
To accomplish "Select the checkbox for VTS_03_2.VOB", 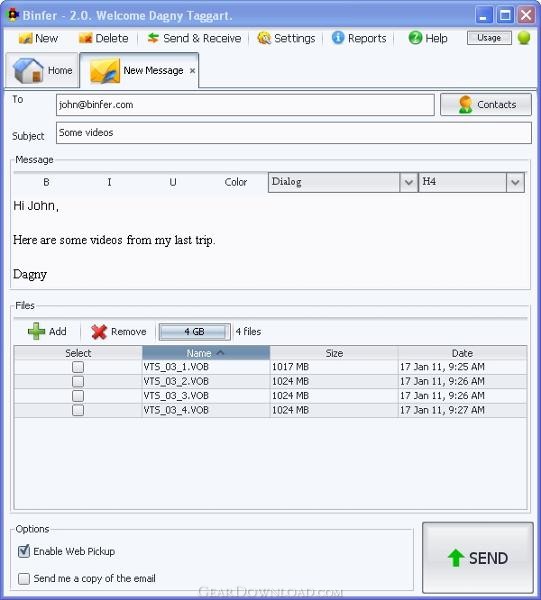I will point(78,382).
